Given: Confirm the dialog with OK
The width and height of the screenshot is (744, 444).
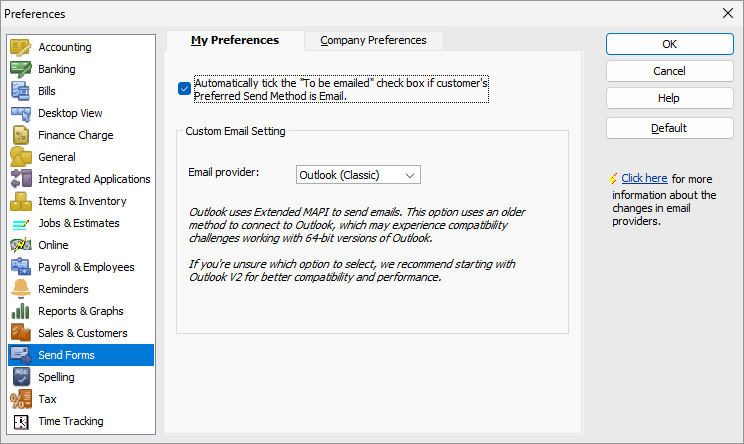Looking at the screenshot, I should click(670, 44).
